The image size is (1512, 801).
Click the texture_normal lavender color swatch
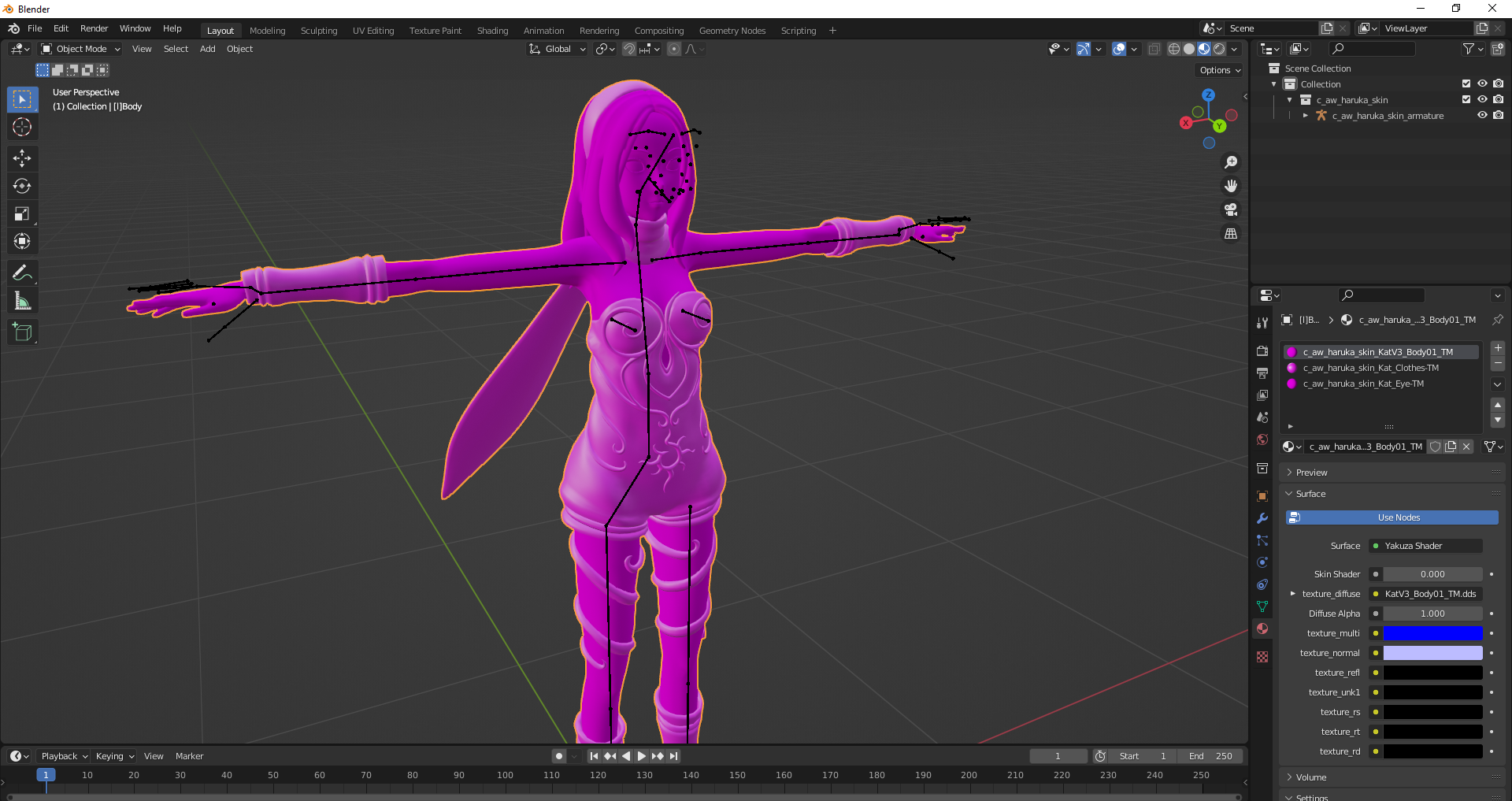coord(1432,653)
